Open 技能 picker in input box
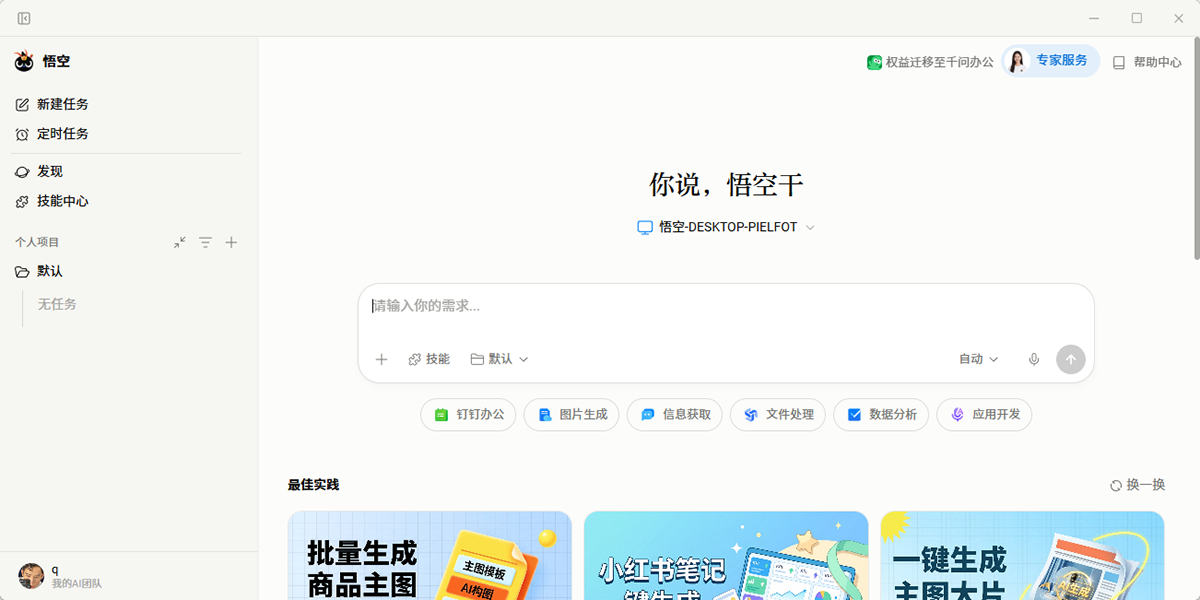The height and width of the screenshot is (600, 1200). point(429,359)
